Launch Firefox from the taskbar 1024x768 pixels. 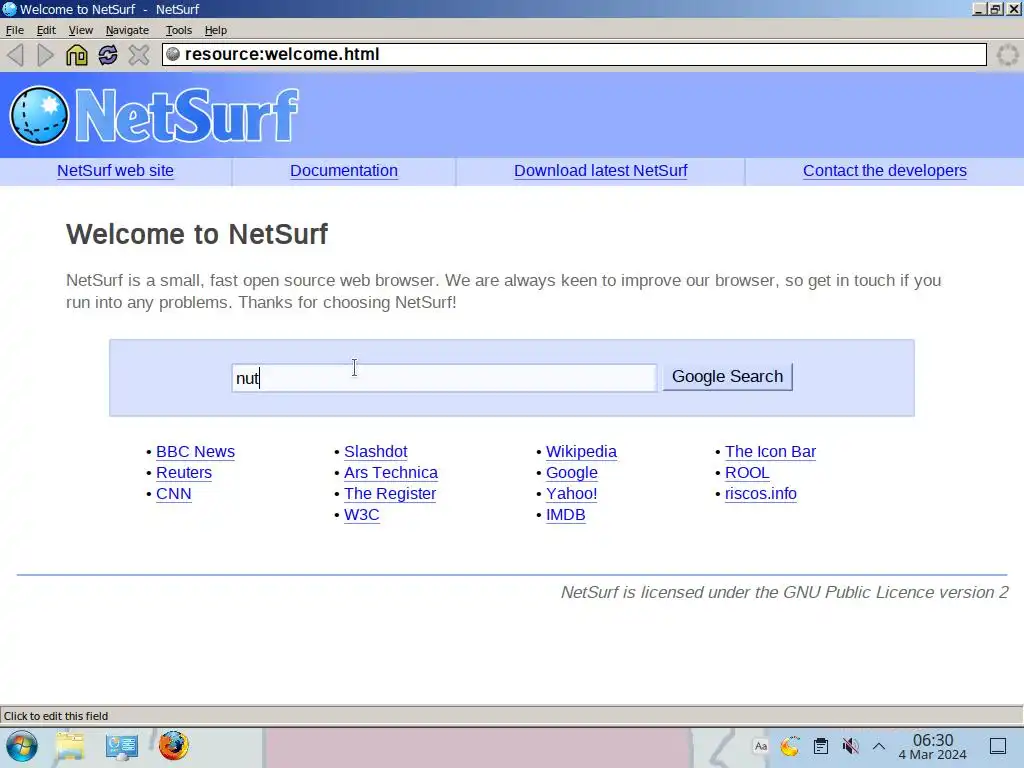[174, 746]
